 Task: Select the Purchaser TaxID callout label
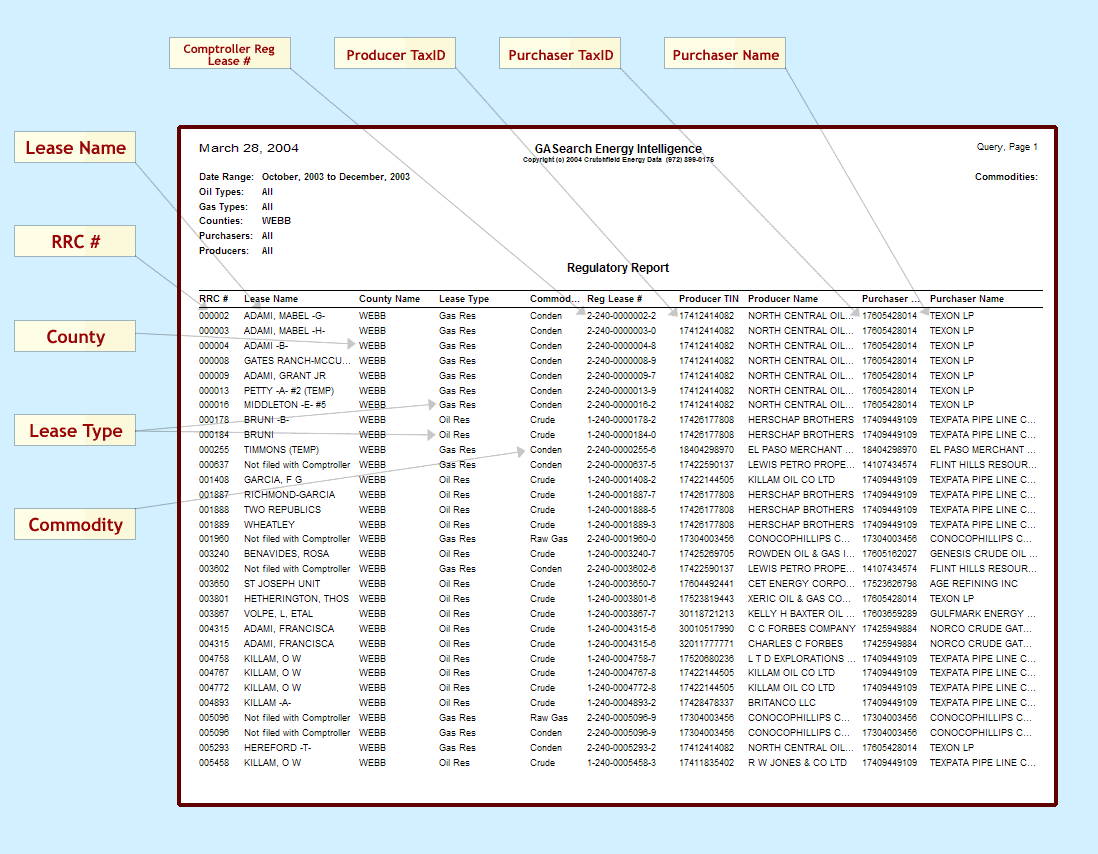[x=561, y=55]
